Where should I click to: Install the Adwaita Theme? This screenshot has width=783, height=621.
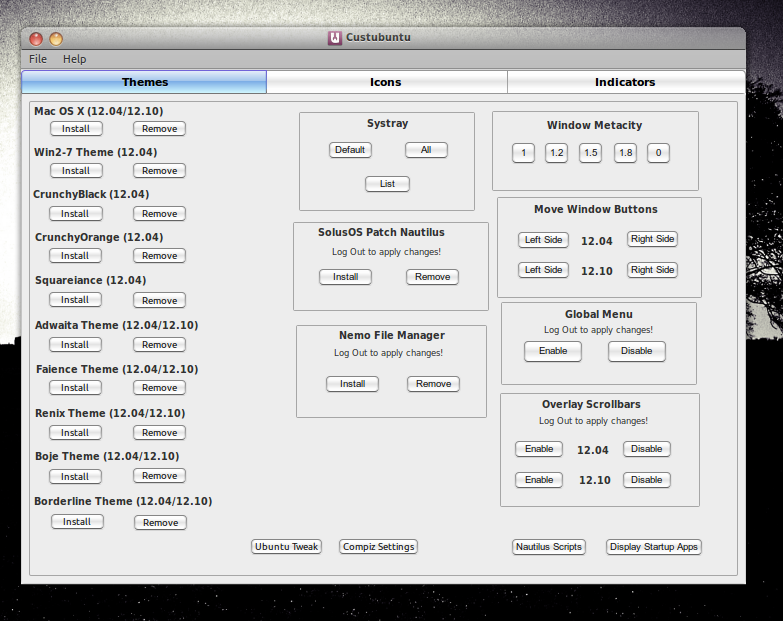[x=75, y=344]
